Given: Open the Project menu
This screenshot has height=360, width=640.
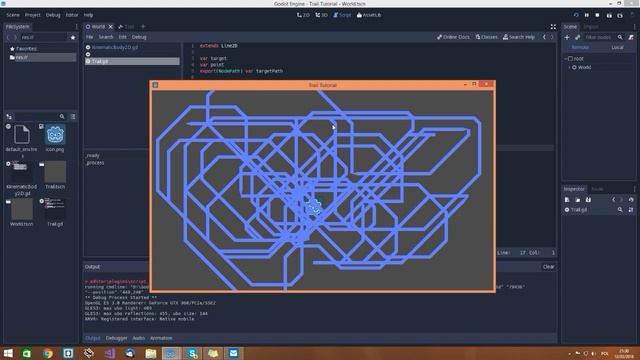Looking at the screenshot, I should [x=33, y=15].
